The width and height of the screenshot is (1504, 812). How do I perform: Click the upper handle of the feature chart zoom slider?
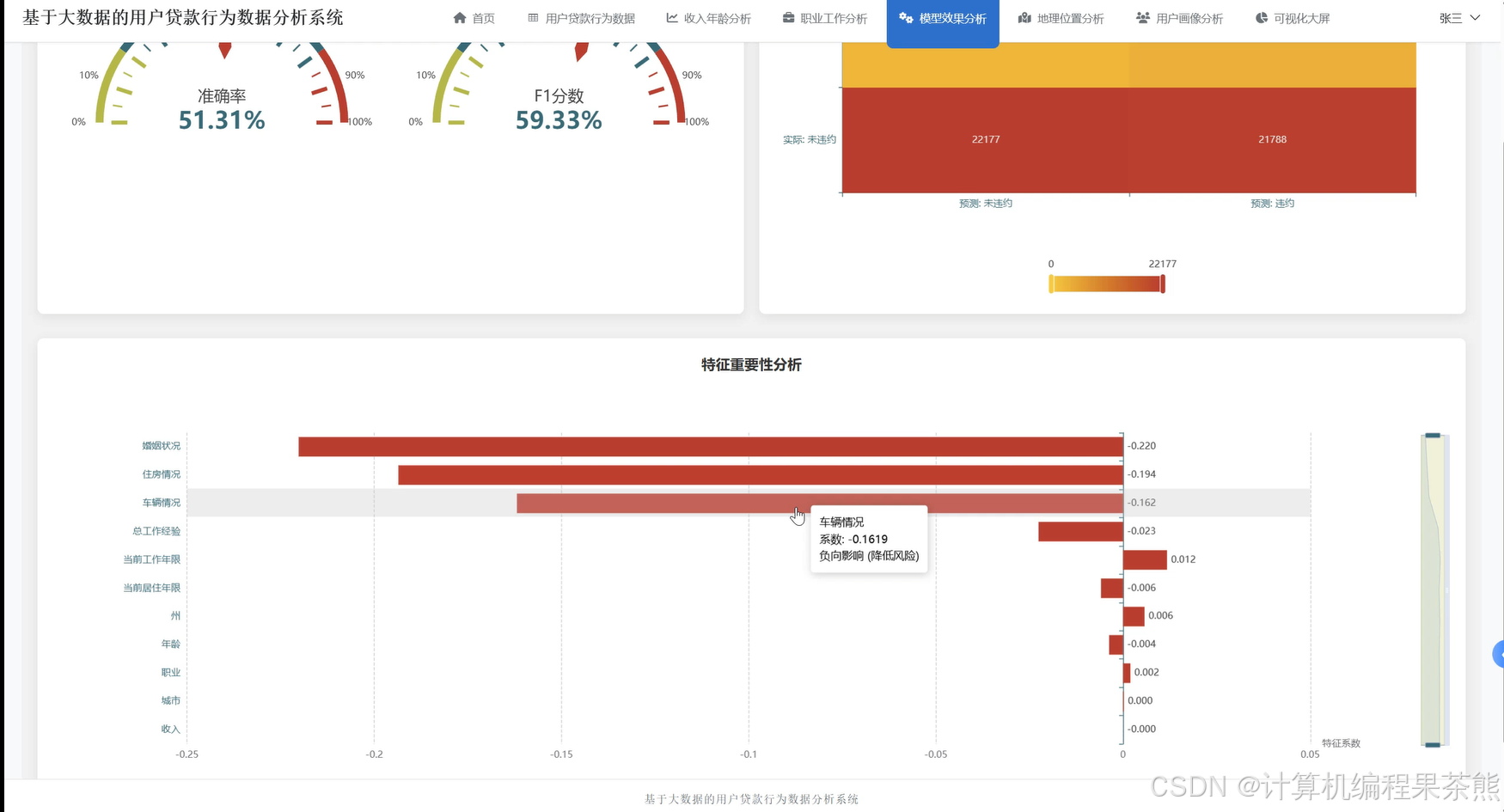point(1433,436)
